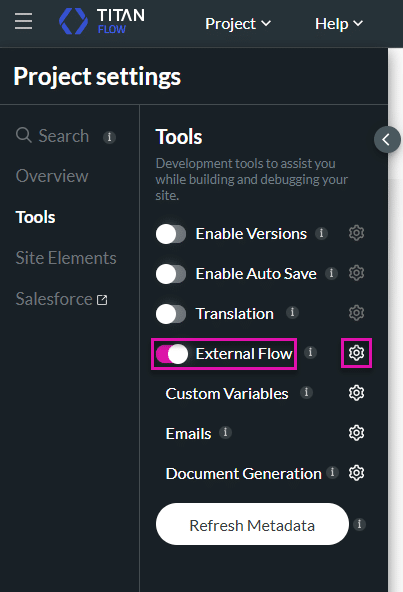Click the info icon beside Document Generation
The width and height of the screenshot is (403, 592).
(x=332, y=472)
